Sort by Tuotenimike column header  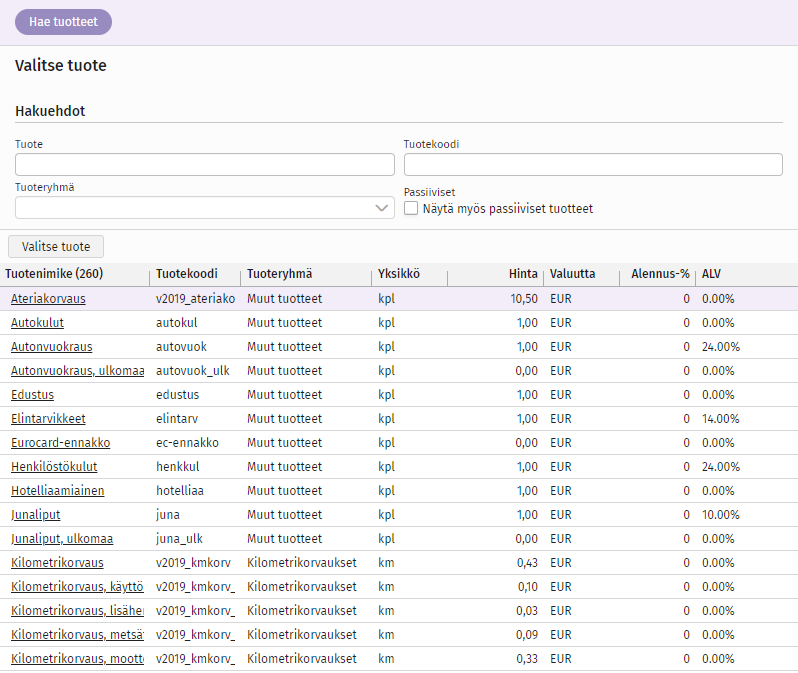click(x=54, y=274)
